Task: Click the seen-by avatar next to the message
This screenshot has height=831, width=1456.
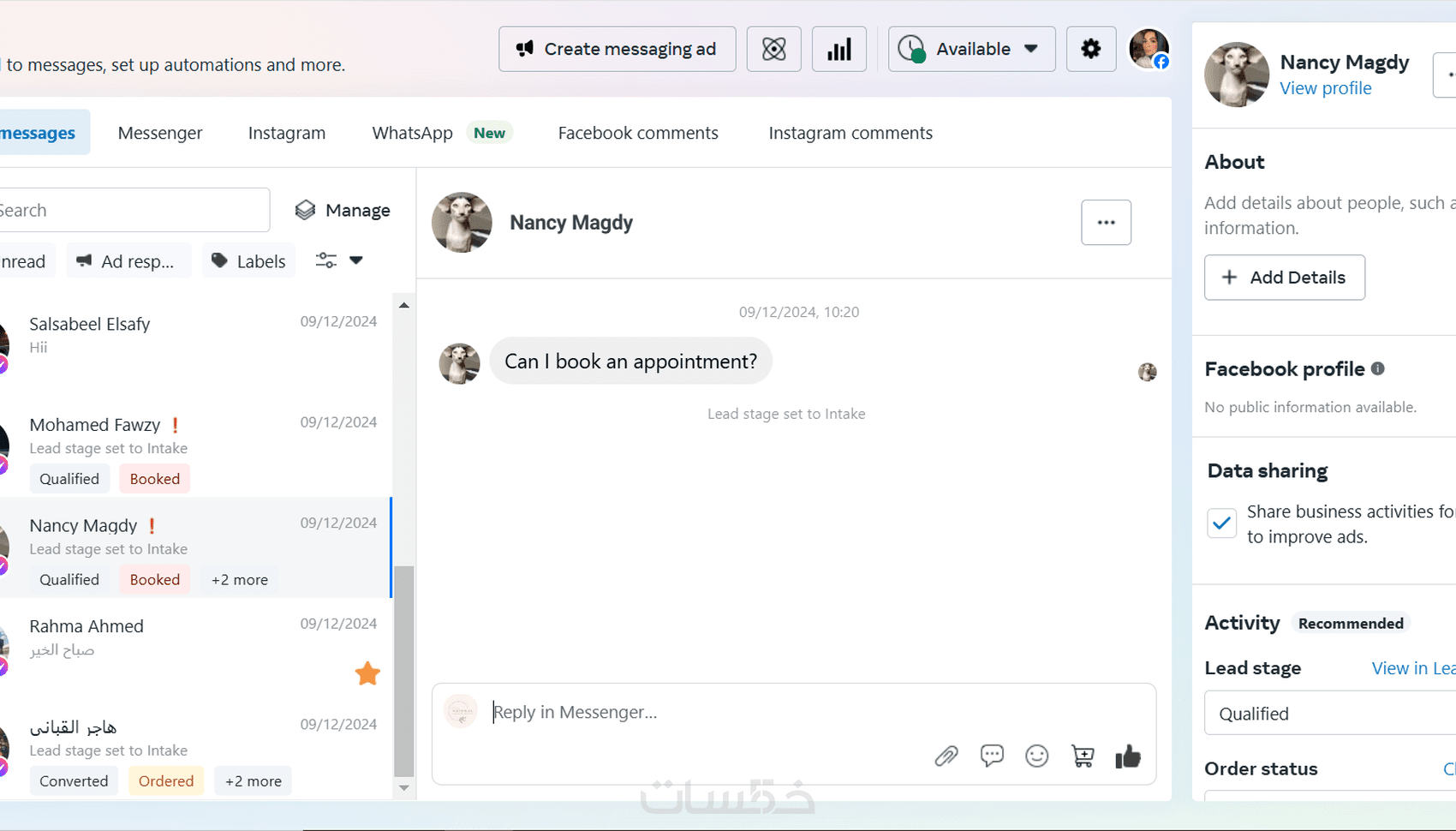Action: pyautogui.click(x=1148, y=372)
